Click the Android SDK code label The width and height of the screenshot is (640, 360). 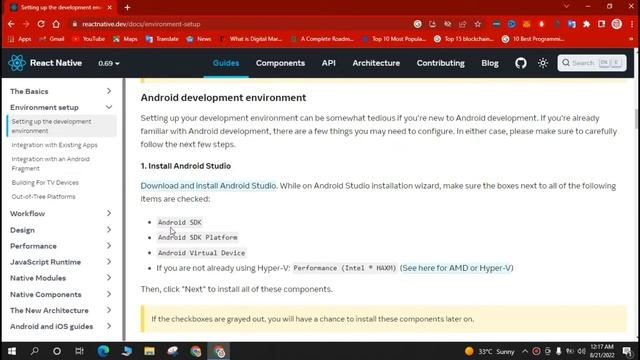180,222
